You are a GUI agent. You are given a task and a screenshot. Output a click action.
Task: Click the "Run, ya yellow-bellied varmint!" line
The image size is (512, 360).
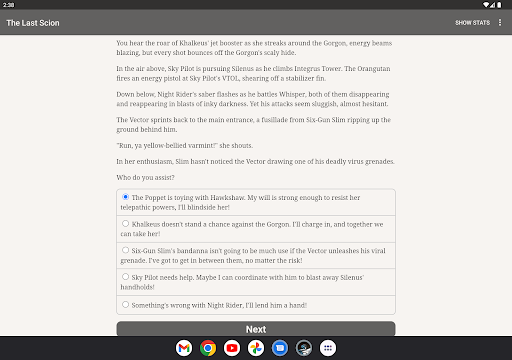tap(185, 145)
